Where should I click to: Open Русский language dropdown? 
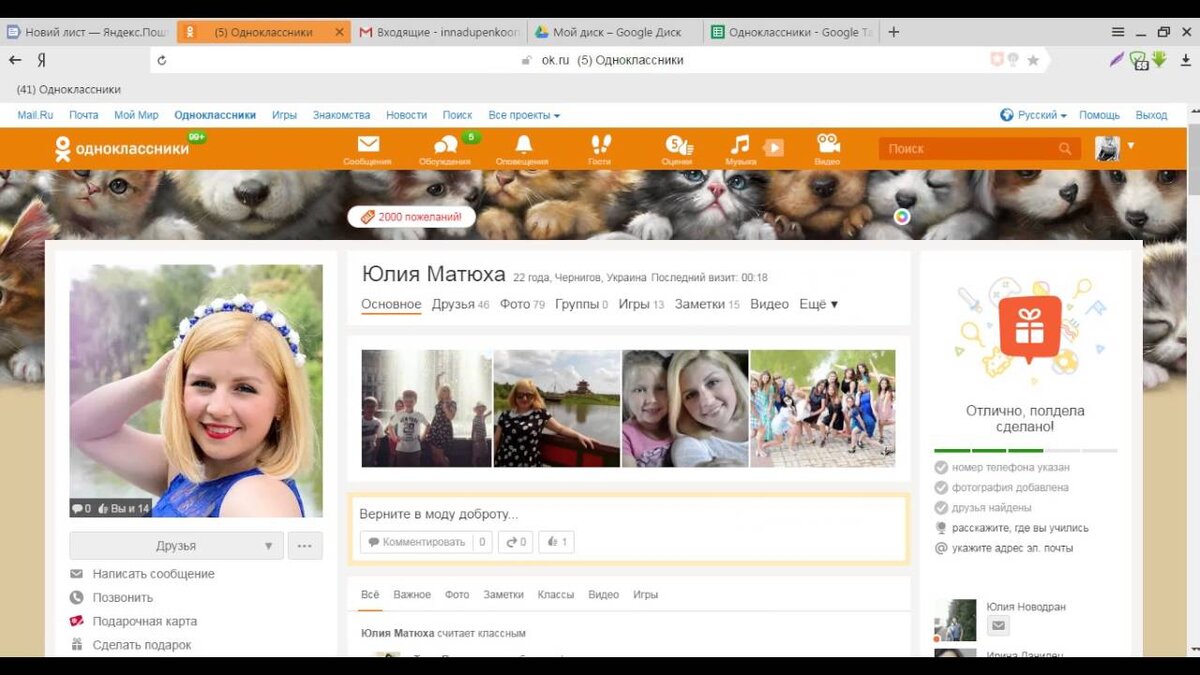[x=1042, y=115]
